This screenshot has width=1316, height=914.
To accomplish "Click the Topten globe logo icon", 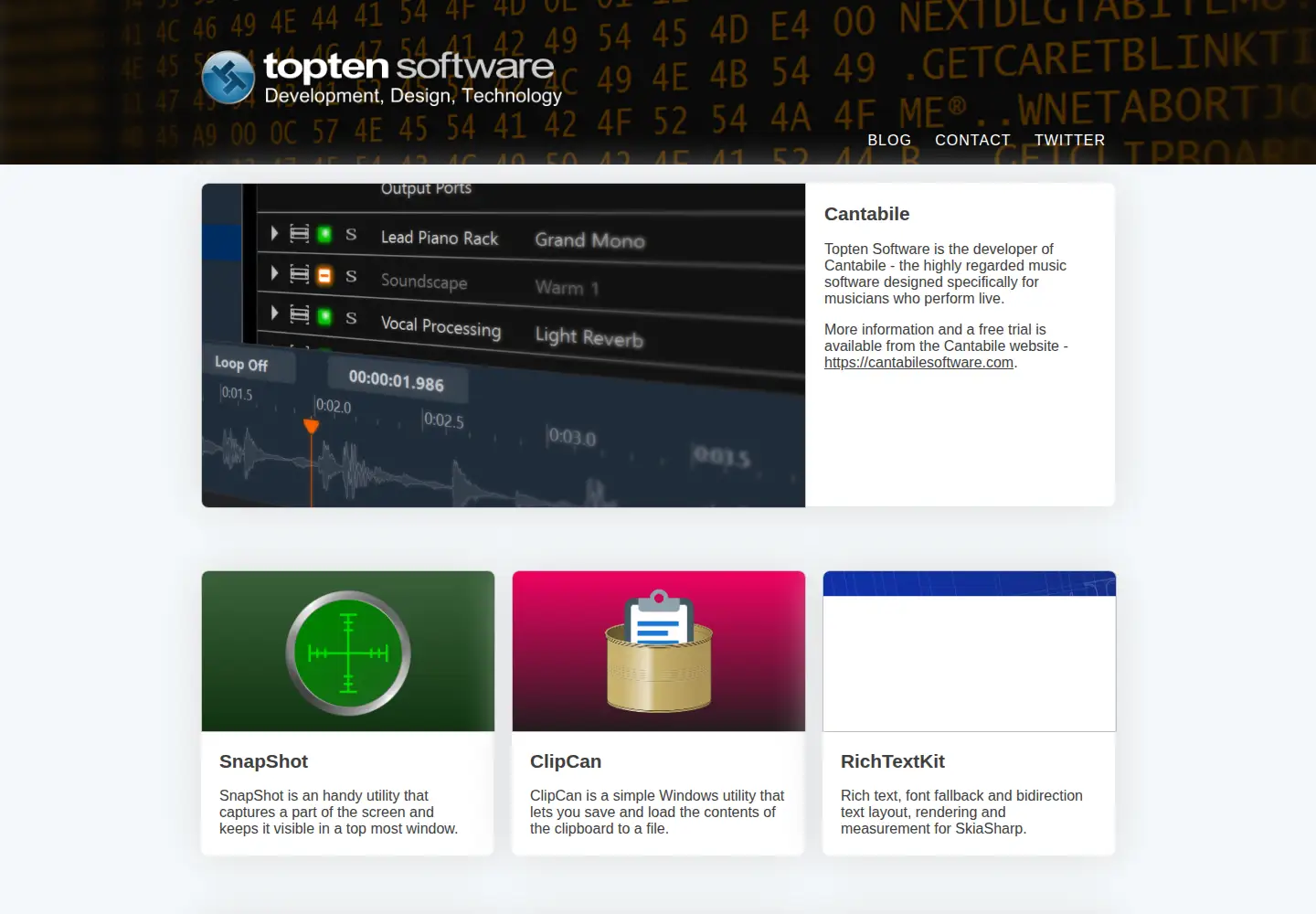I will click(x=228, y=77).
